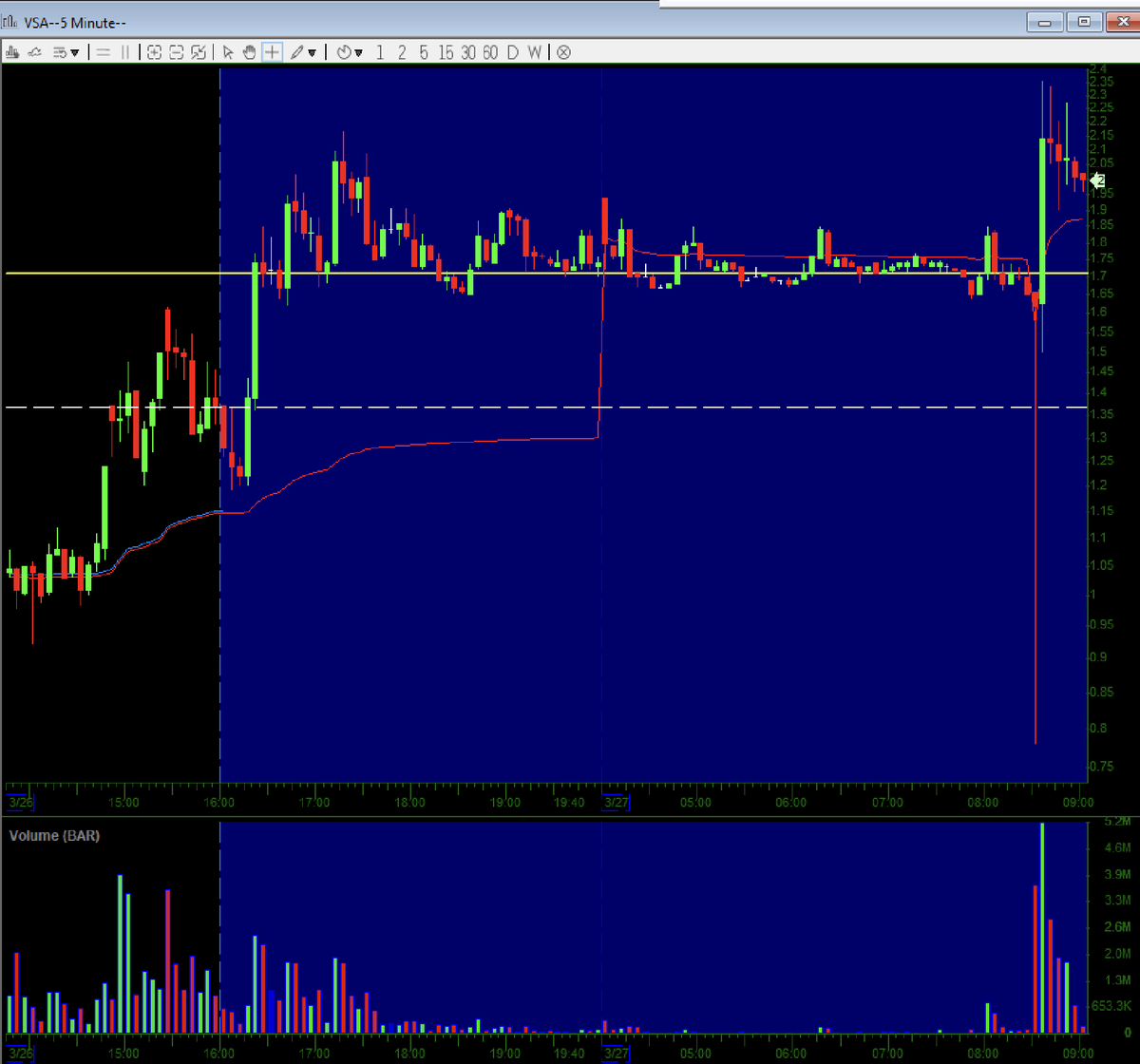Select the hand pan tool
Viewport: 1140px width, 1064px height.
(x=250, y=52)
